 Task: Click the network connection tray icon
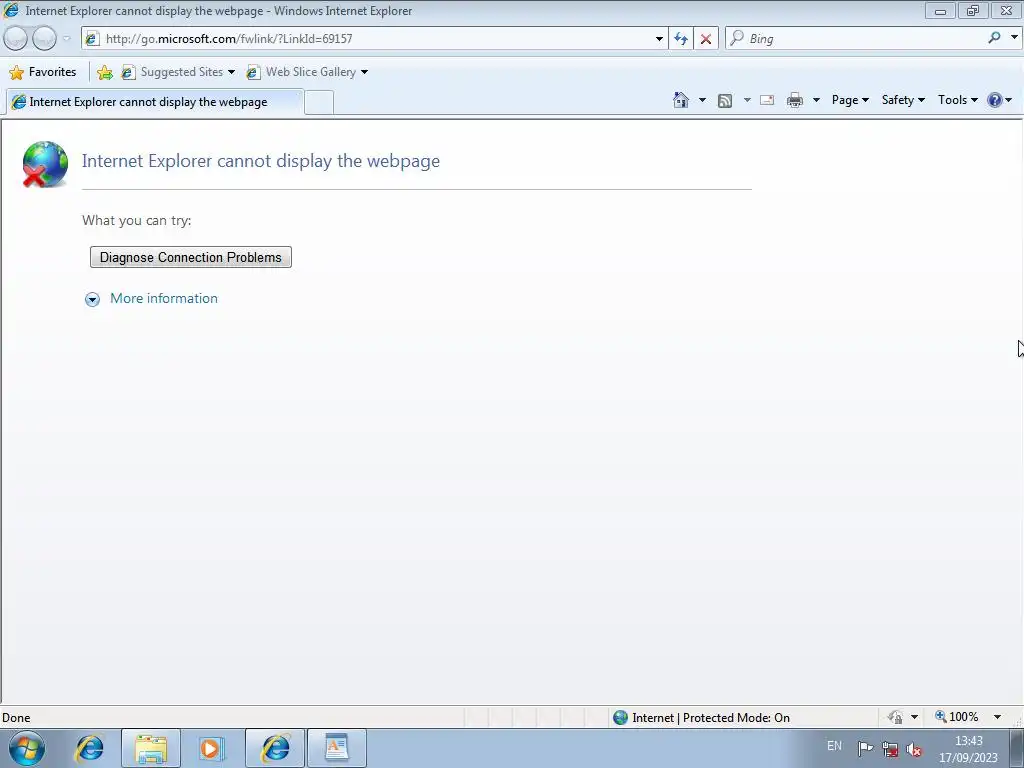(890, 748)
